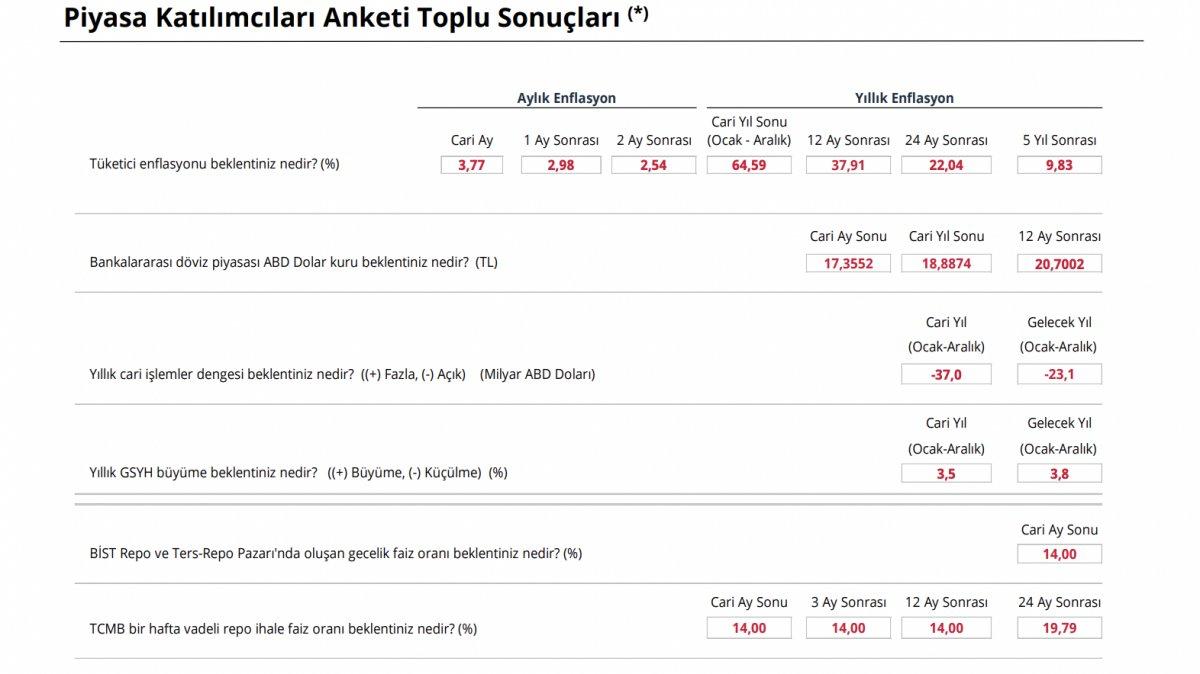Click the Cari Ay monthly inflation value 3,77
This screenshot has height=674, width=1200.
471,165
